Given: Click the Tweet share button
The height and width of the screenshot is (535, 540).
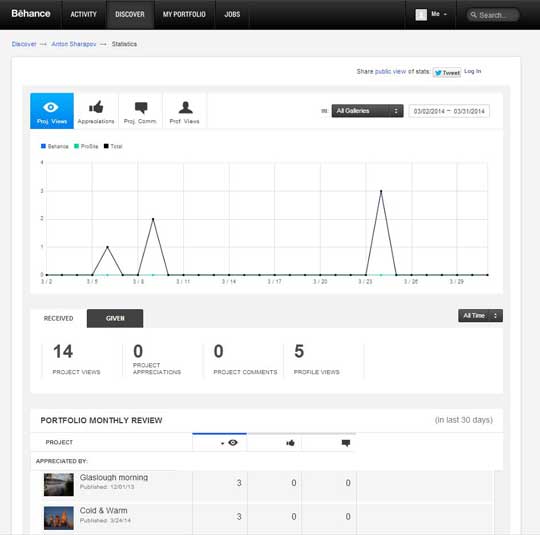Looking at the screenshot, I should [x=447, y=73].
